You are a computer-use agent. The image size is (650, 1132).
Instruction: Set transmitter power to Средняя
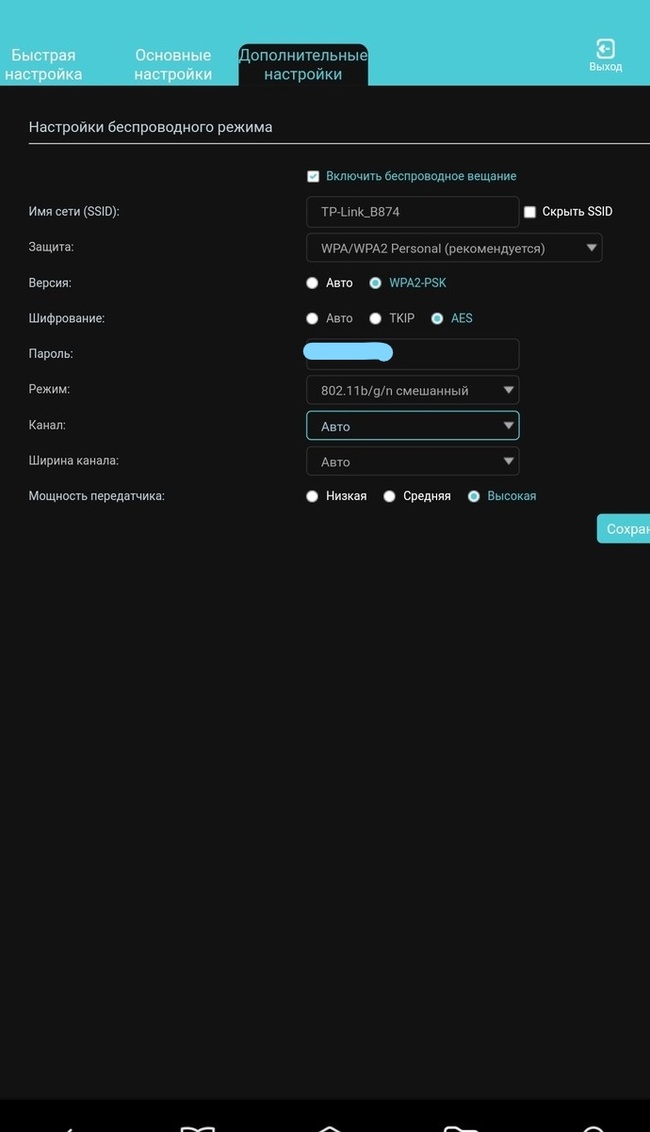point(389,496)
